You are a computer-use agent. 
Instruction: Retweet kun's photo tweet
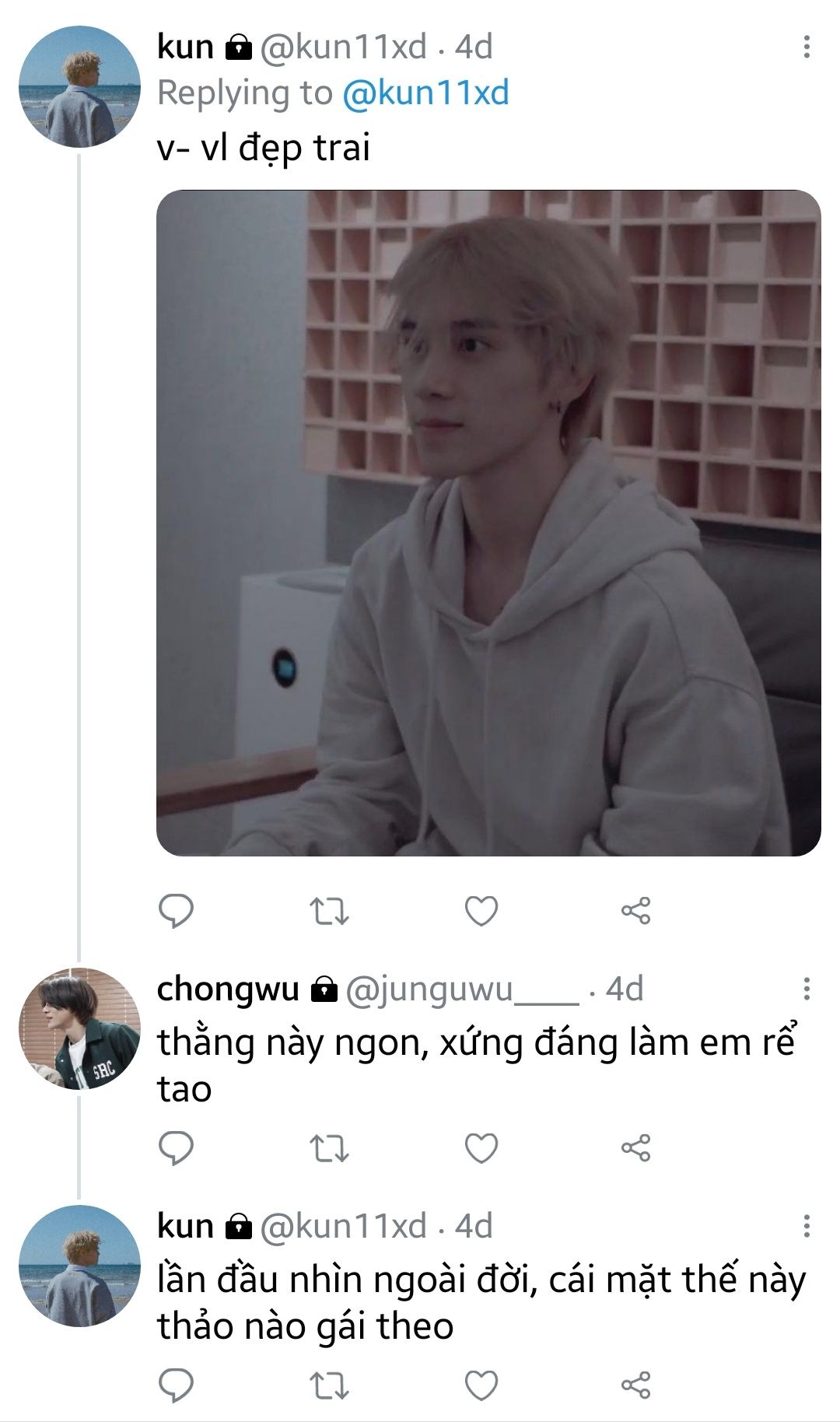coord(329,911)
